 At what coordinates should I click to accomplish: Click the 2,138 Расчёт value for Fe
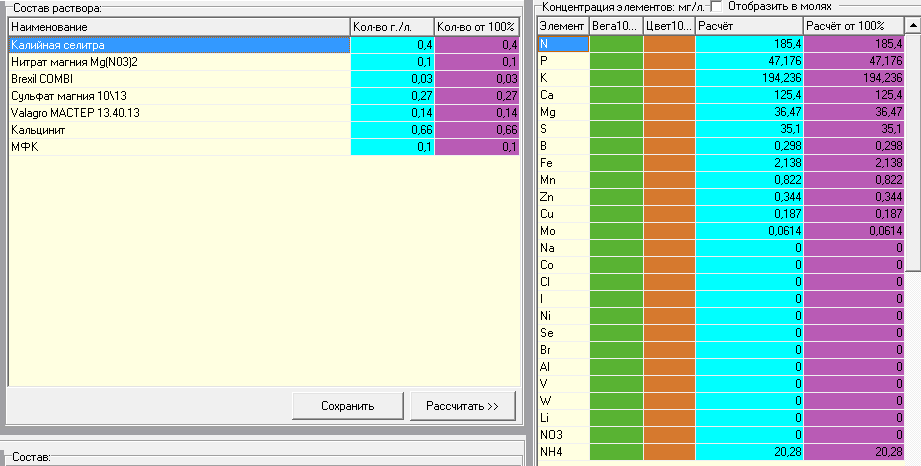click(749, 163)
